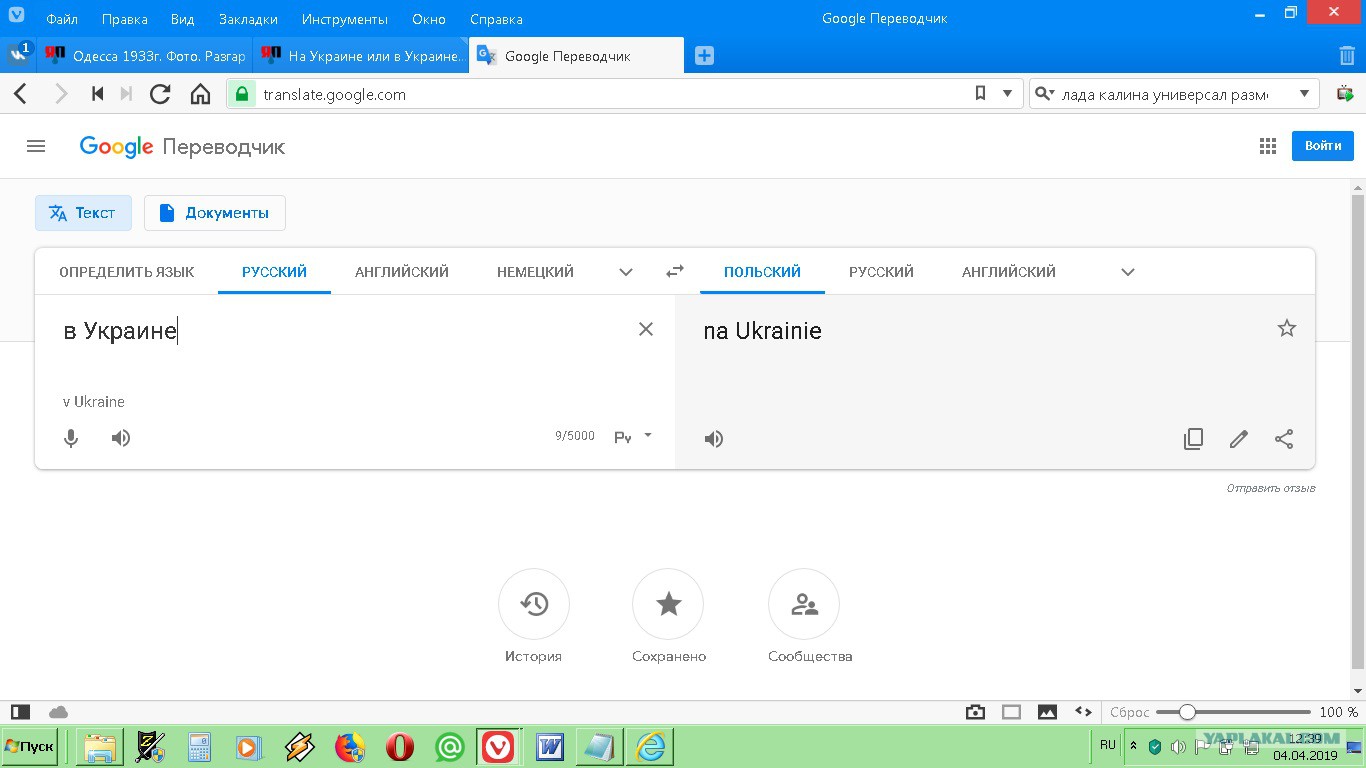This screenshot has height=768, width=1366.
Task: Switch to Документы translation mode
Action: (x=215, y=213)
